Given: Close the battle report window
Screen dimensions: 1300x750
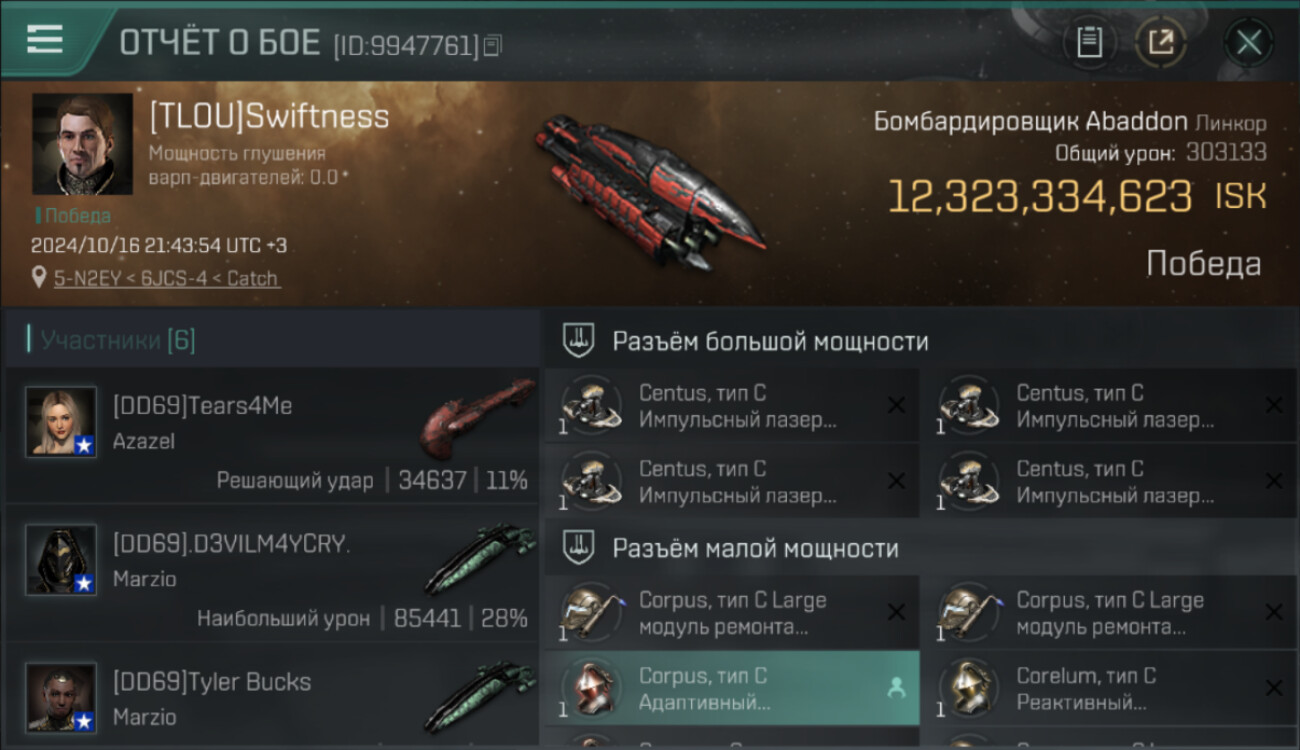Looking at the screenshot, I should 1248,42.
